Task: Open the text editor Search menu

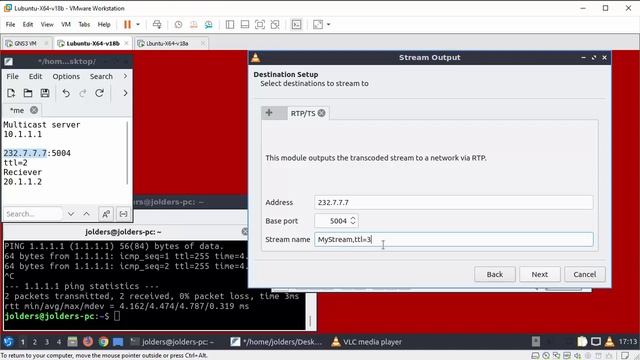Action: coord(101,76)
